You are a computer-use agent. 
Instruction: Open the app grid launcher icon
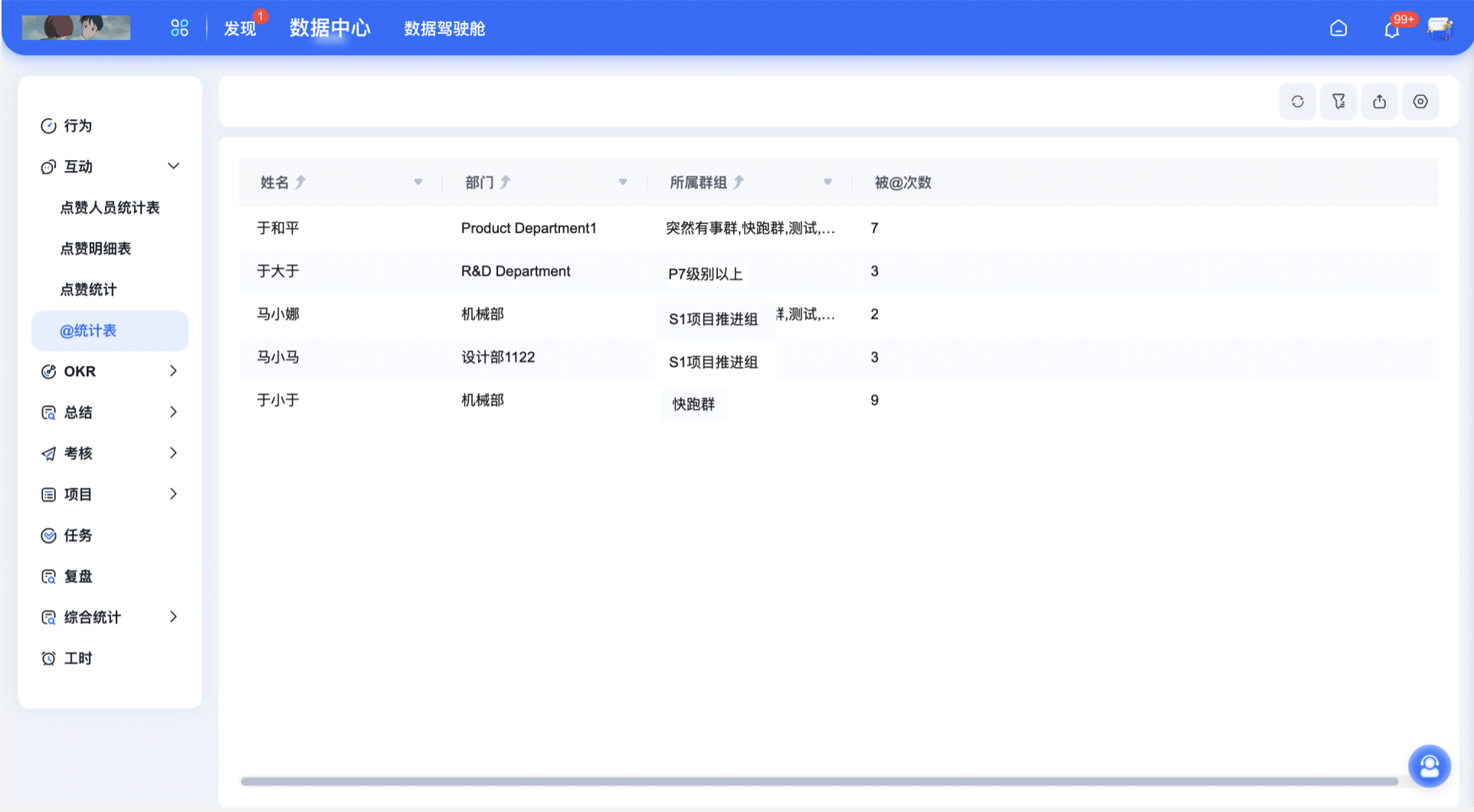[179, 28]
